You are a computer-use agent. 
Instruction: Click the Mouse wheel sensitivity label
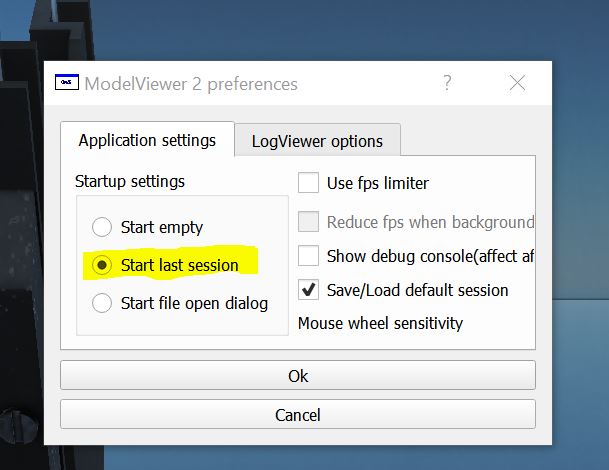(x=380, y=323)
